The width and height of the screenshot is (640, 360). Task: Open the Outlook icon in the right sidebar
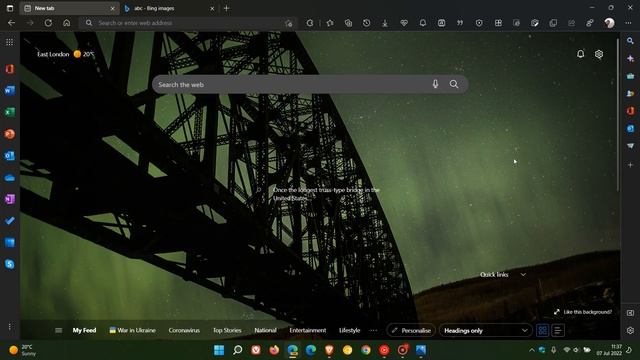point(630,129)
